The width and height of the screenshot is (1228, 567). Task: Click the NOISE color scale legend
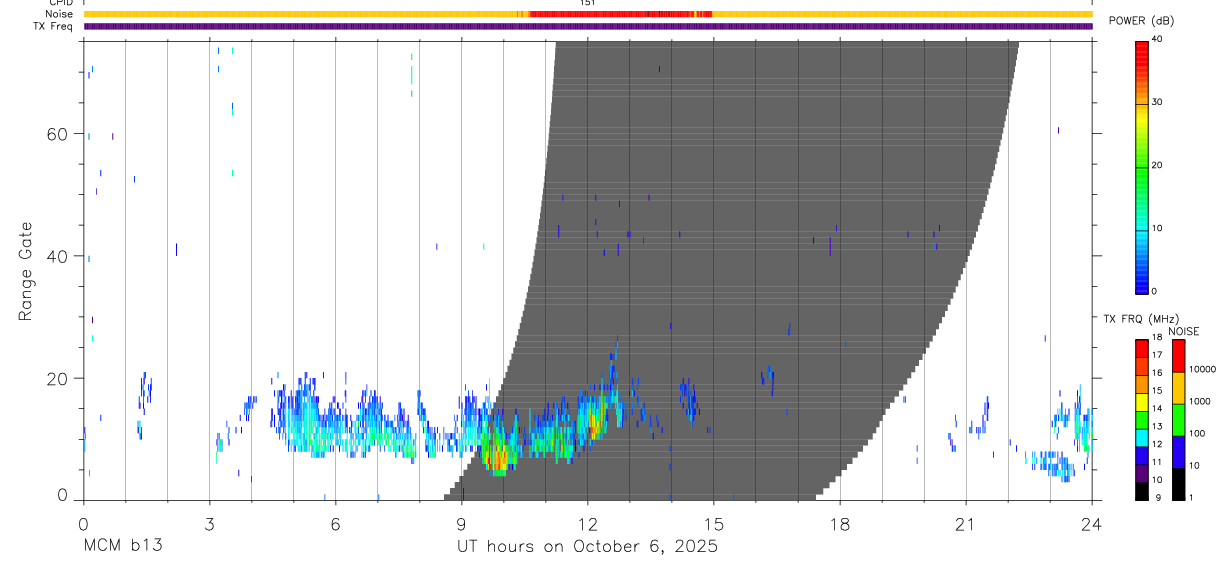coord(1178,418)
